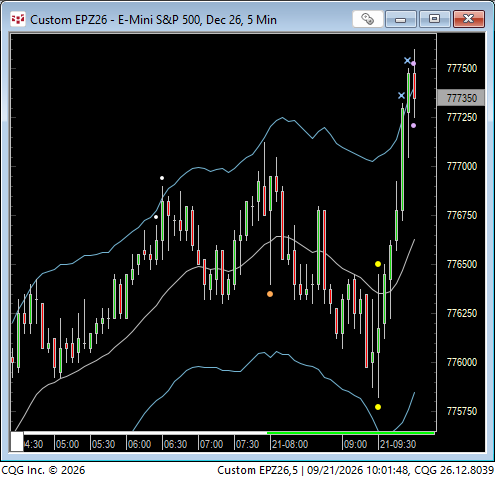Click the green session bar above time axis

pos(351,433)
